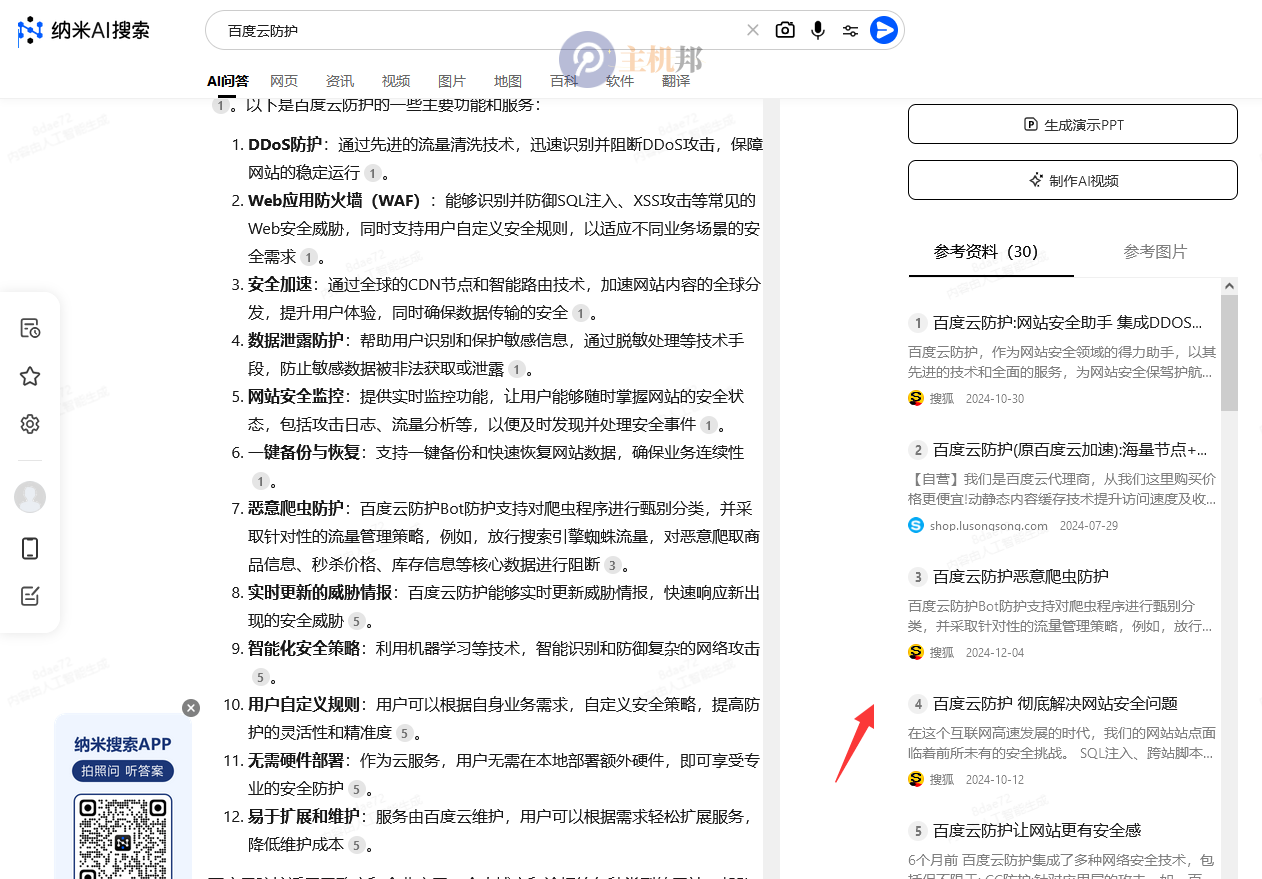This screenshot has height=879, width=1262.
Task: Click the 搜狐 source icon dated 2024-10-12
Action: tap(916, 779)
